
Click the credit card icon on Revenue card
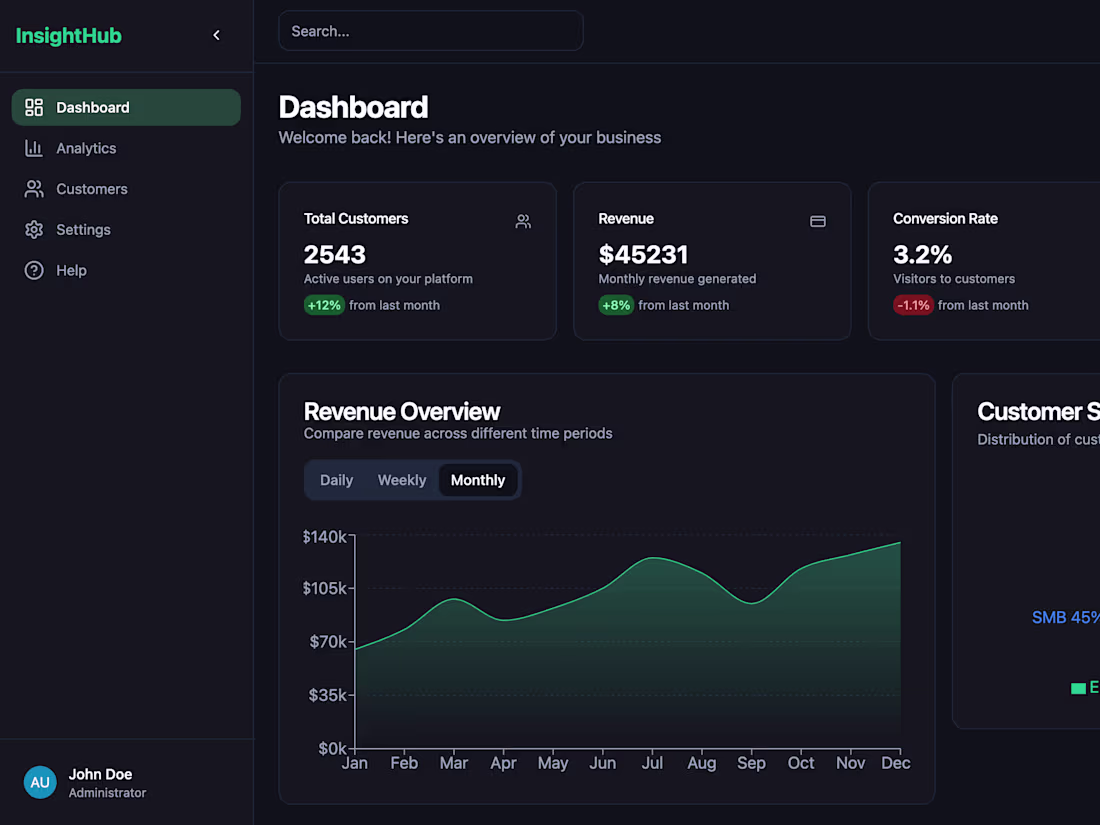click(x=818, y=221)
